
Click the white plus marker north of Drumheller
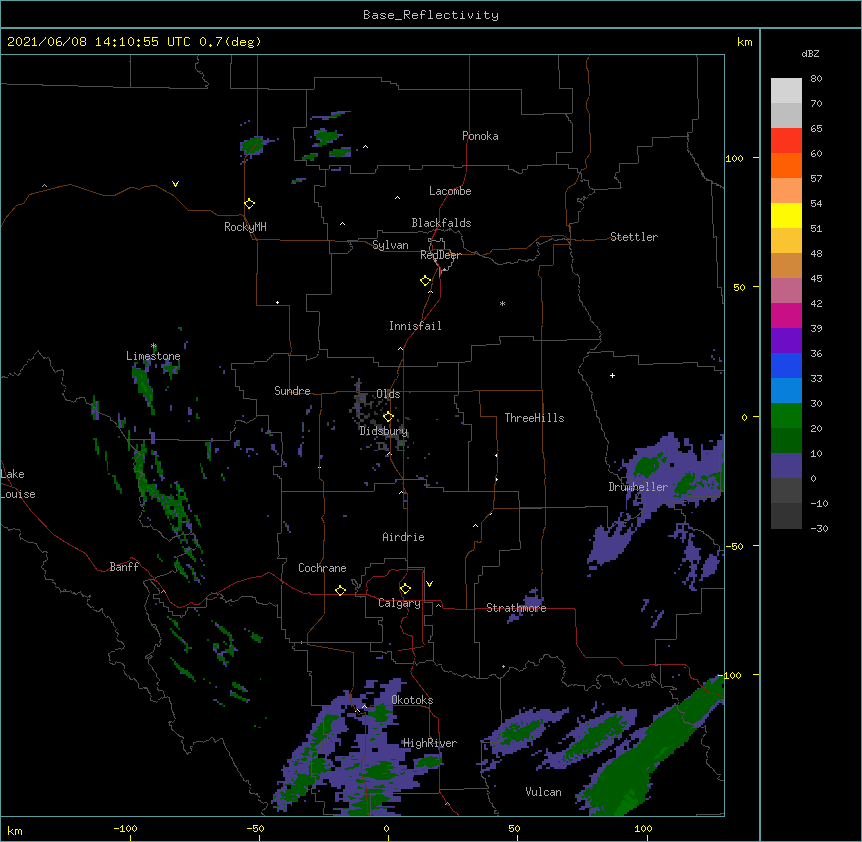tap(612, 375)
